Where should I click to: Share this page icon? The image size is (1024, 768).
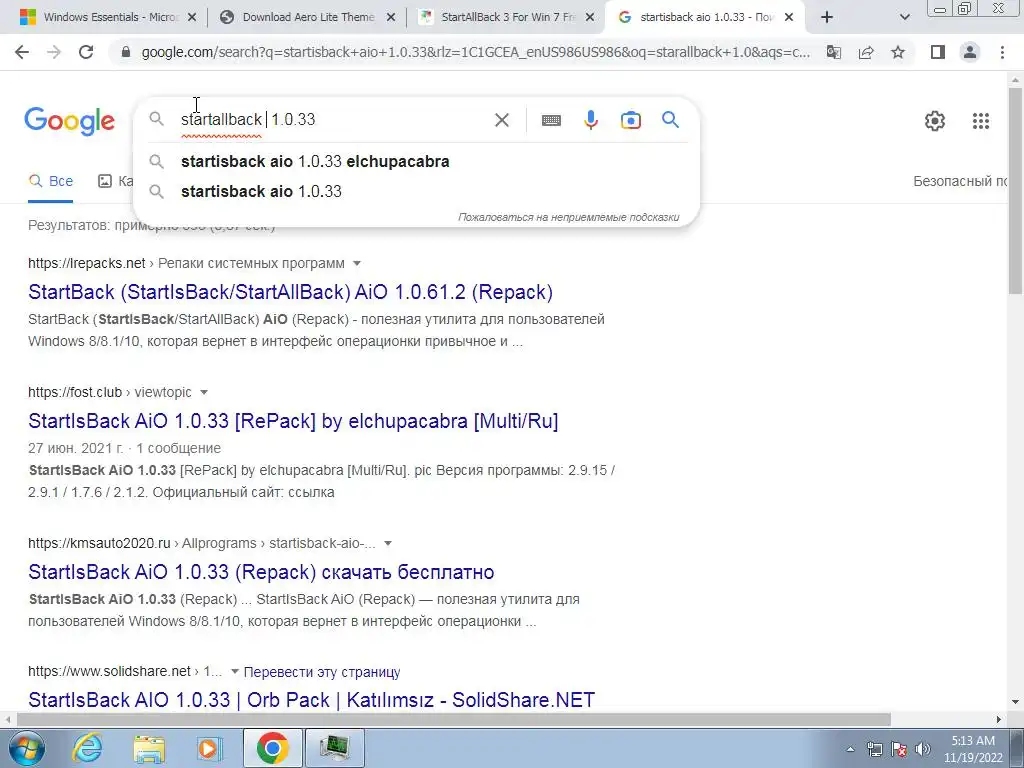pos(866,52)
